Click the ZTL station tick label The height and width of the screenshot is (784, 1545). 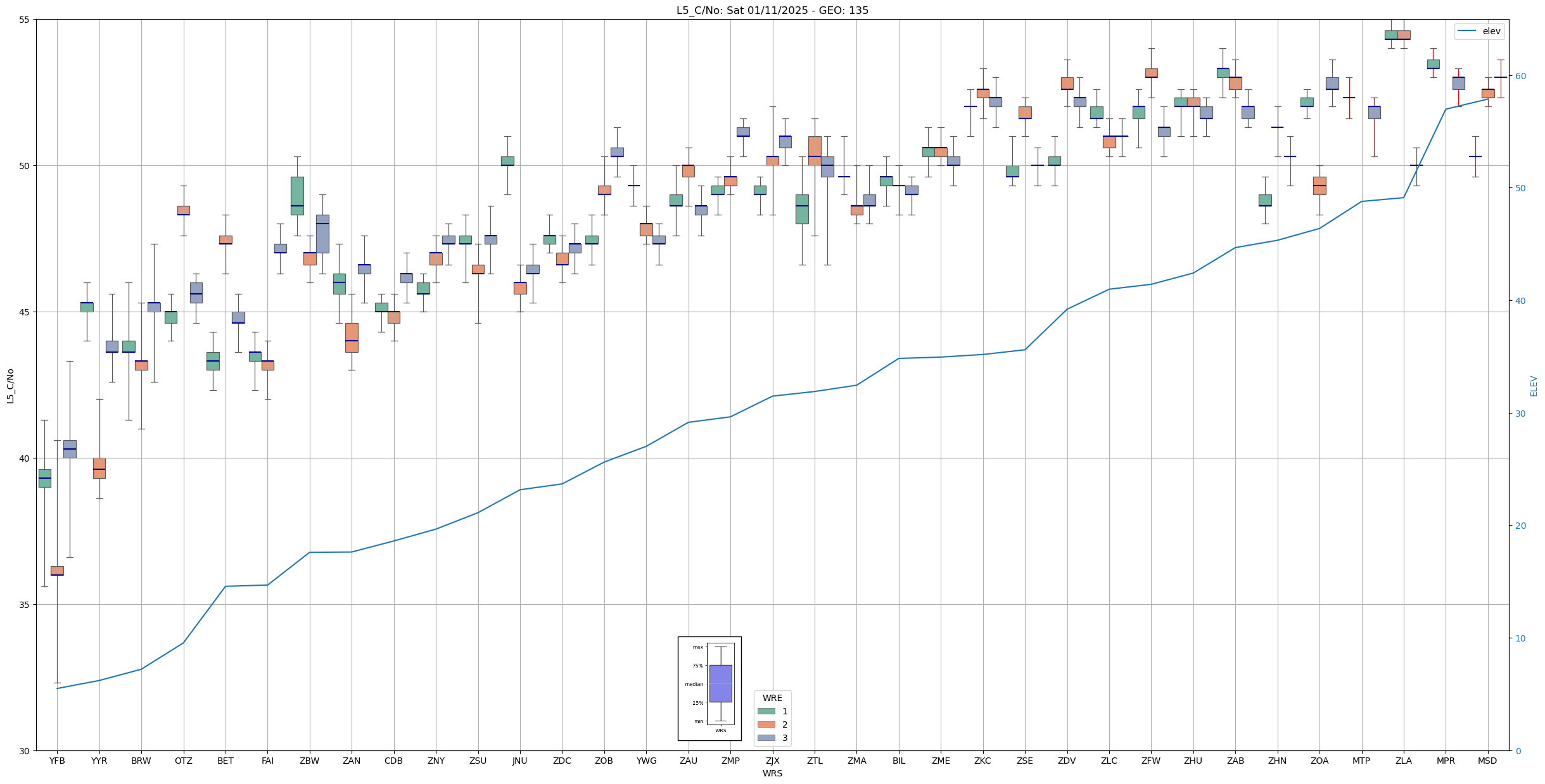815,761
